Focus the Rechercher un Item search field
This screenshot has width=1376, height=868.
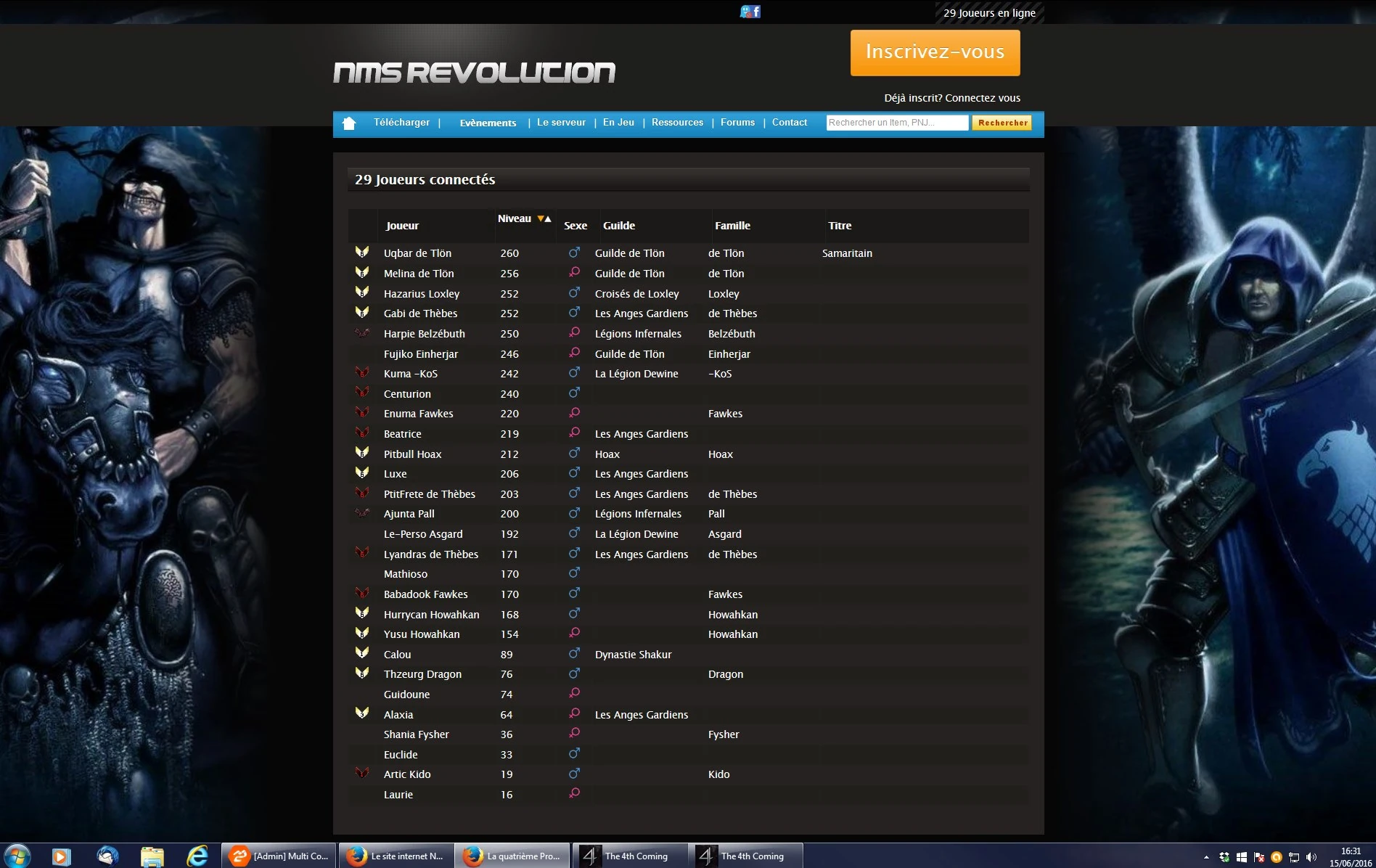(x=897, y=123)
